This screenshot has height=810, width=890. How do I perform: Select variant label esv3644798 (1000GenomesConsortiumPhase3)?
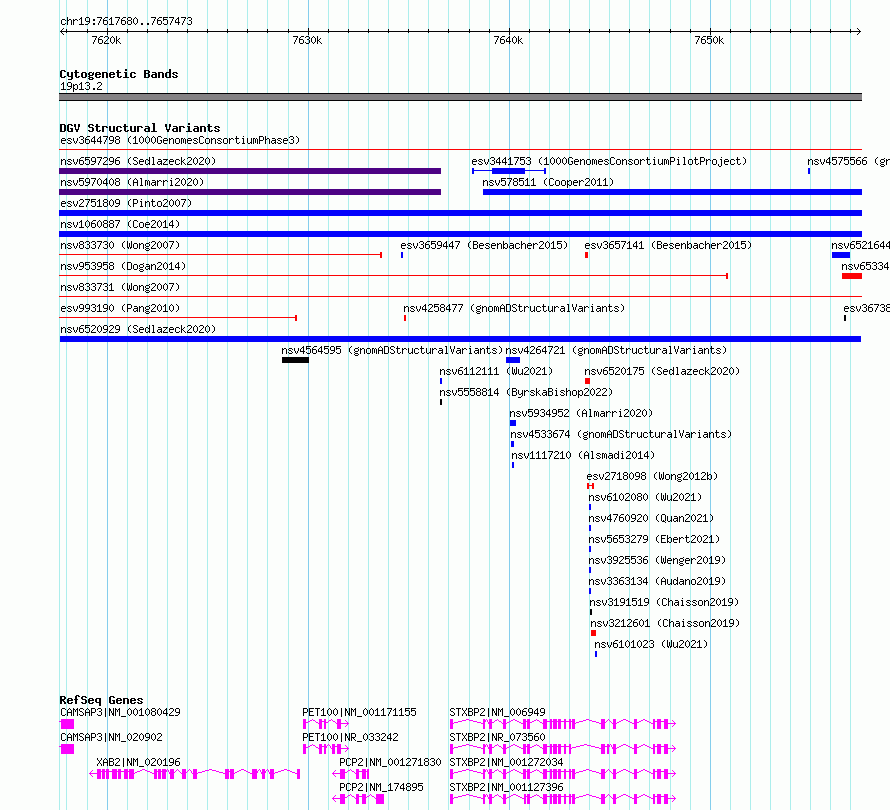180,140
